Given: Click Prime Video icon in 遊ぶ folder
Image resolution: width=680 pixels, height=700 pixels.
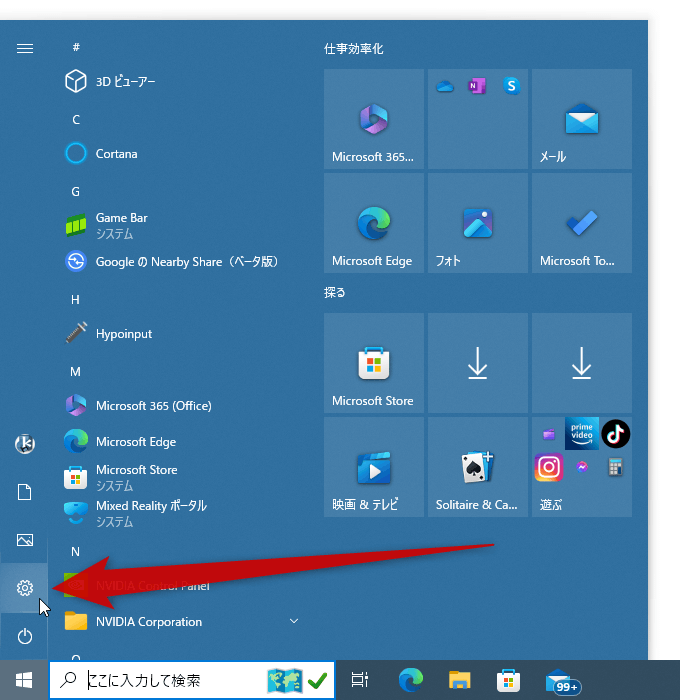Looking at the screenshot, I should [582, 433].
